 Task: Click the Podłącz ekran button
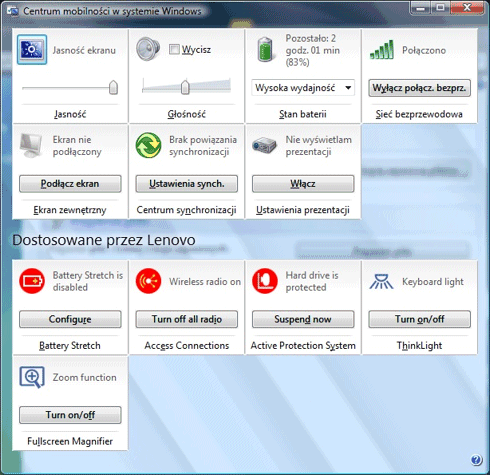pyautogui.click(x=70, y=184)
